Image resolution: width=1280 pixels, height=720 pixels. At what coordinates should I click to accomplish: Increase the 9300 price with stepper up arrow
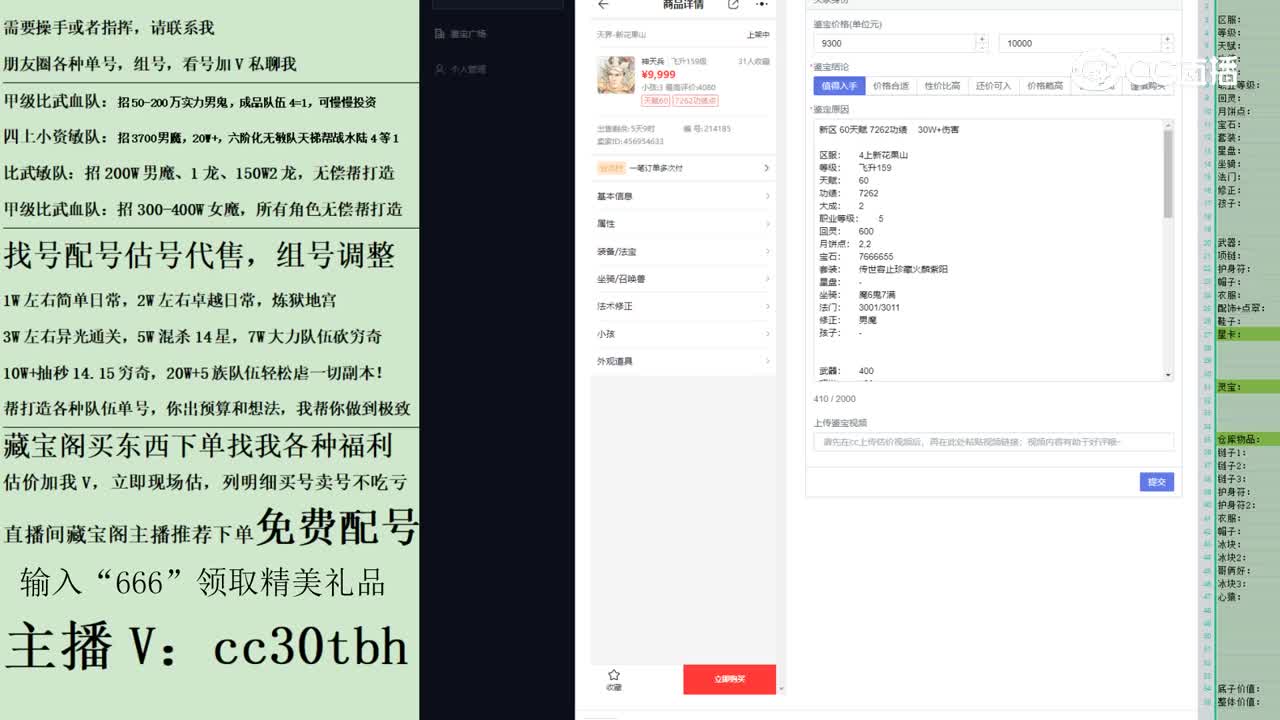pos(982,39)
